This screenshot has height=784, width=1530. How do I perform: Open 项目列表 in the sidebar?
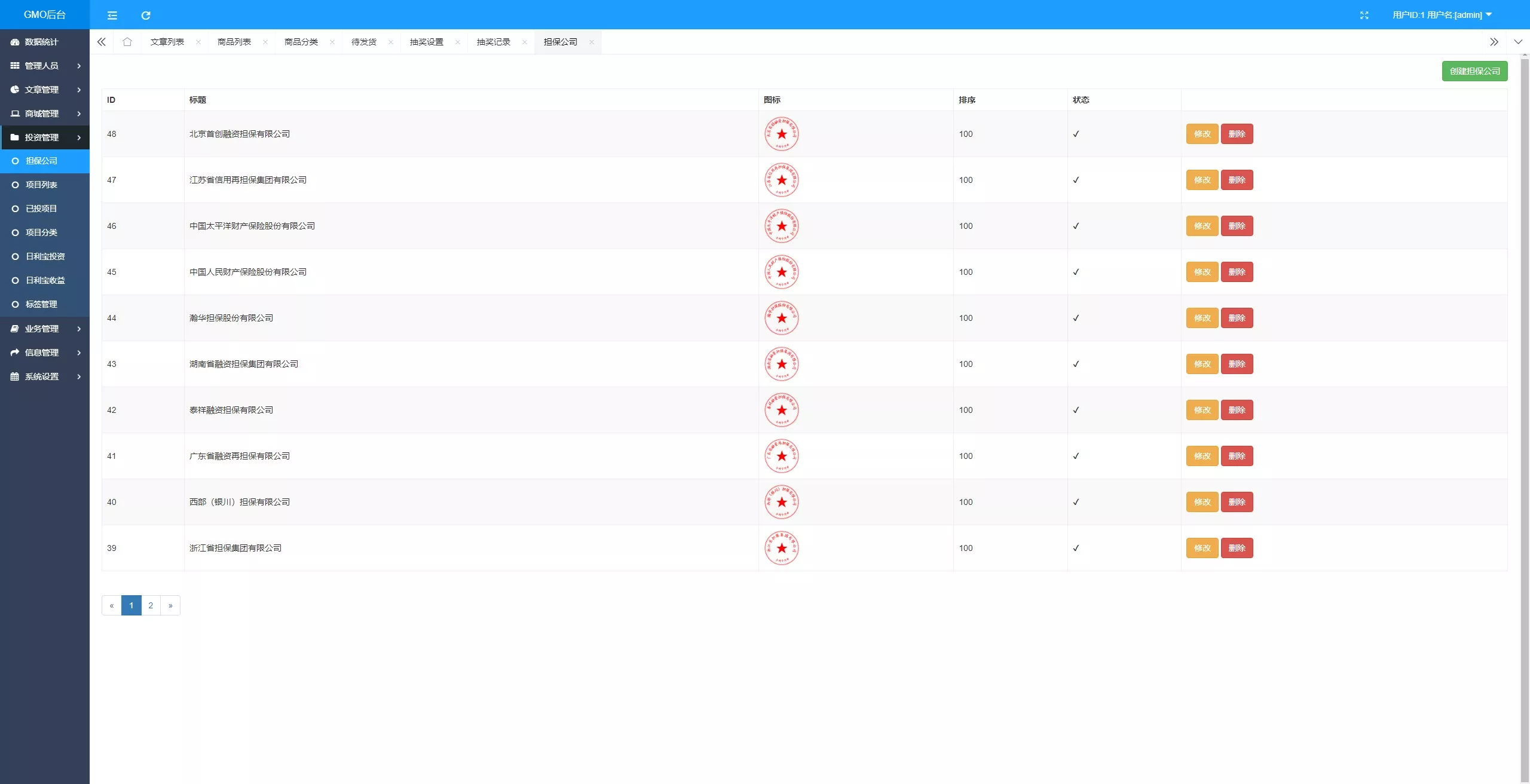(x=45, y=185)
